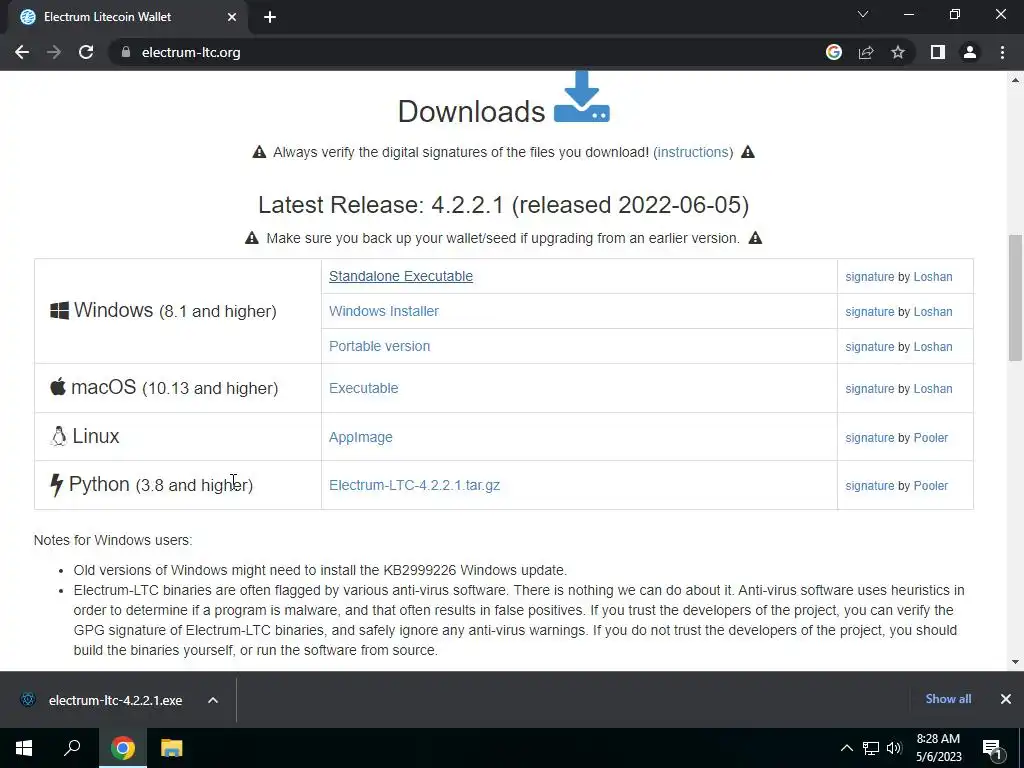The width and height of the screenshot is (1024, 768).
Task: Close the Electrum Litecoin Wallet tab
Action: [x=232, y=17]
